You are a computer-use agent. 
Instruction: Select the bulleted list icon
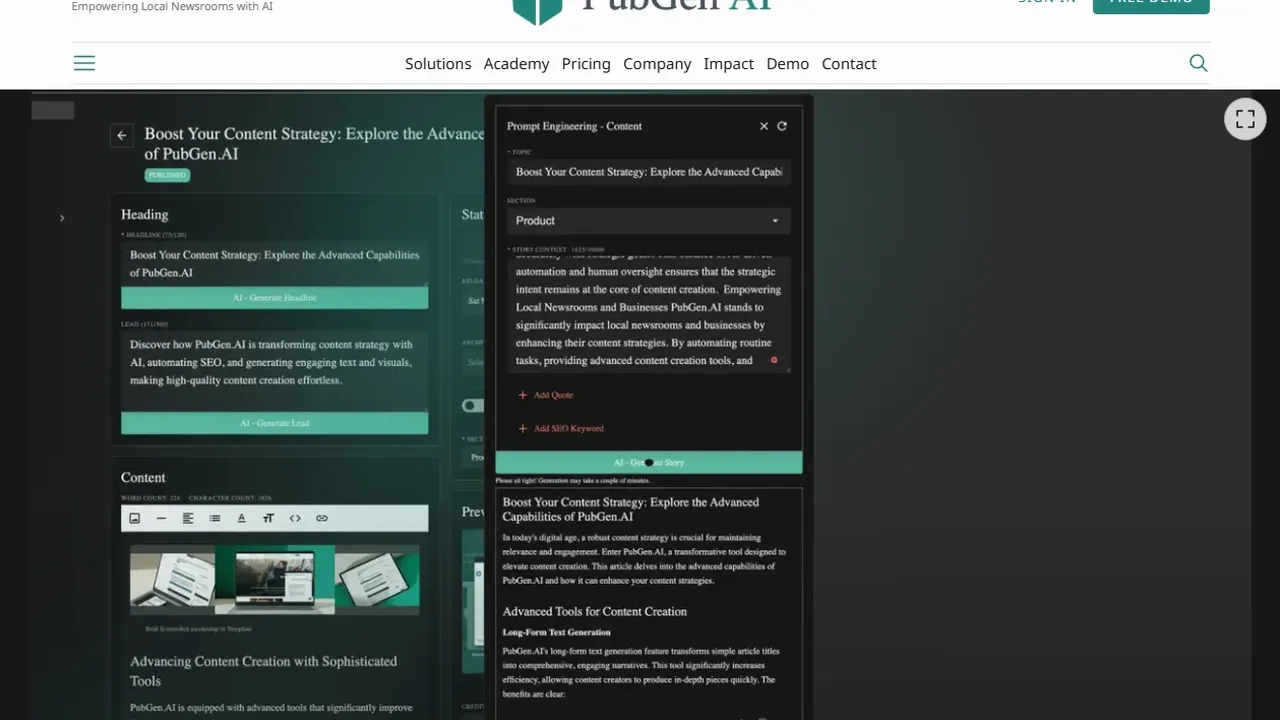215,518
